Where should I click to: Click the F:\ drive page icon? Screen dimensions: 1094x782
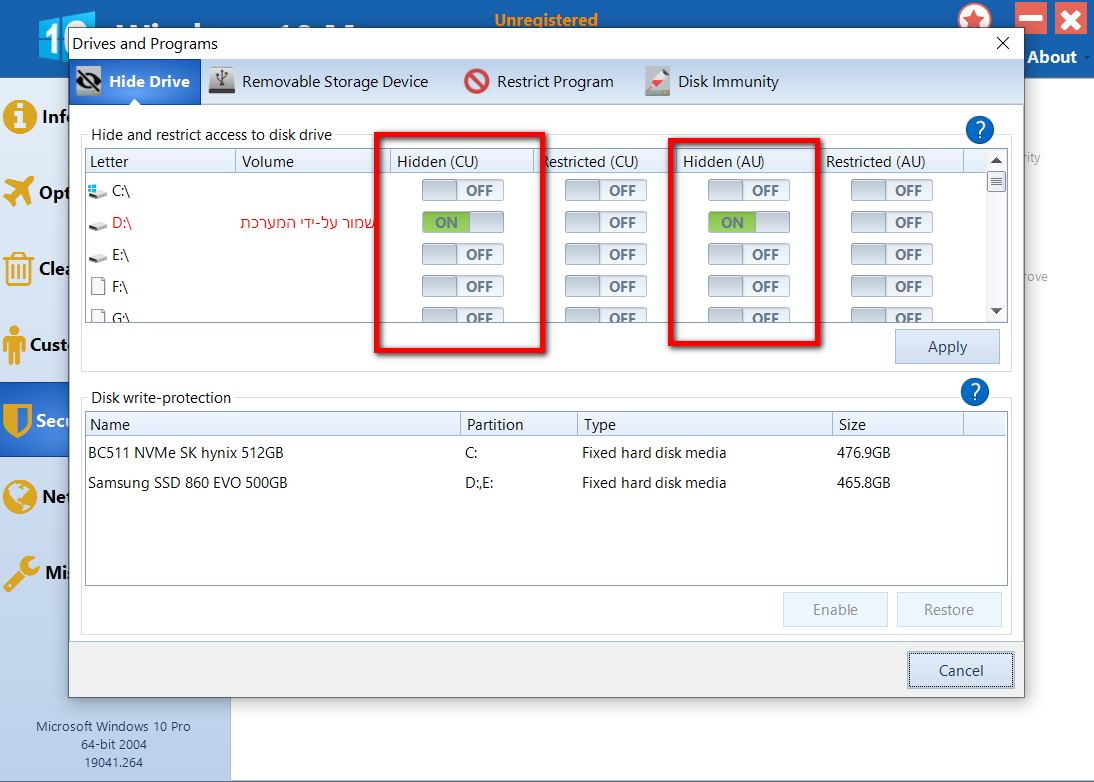coord(98,287)
